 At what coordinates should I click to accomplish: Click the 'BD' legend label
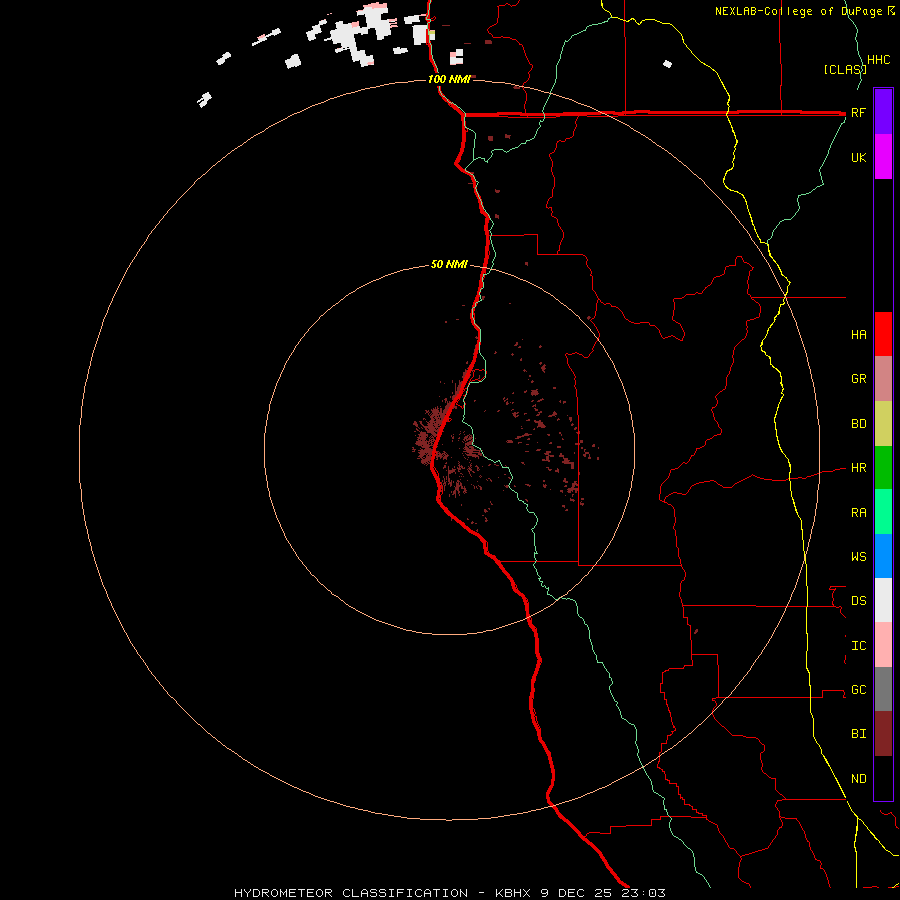point(859,424)
